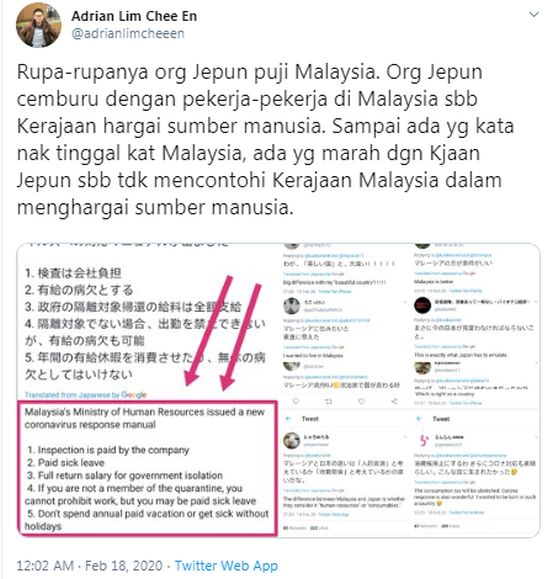Click the pink logo avatar in screenshot
The height and width of the screenshot is (579, 553).
coord(423,440)
